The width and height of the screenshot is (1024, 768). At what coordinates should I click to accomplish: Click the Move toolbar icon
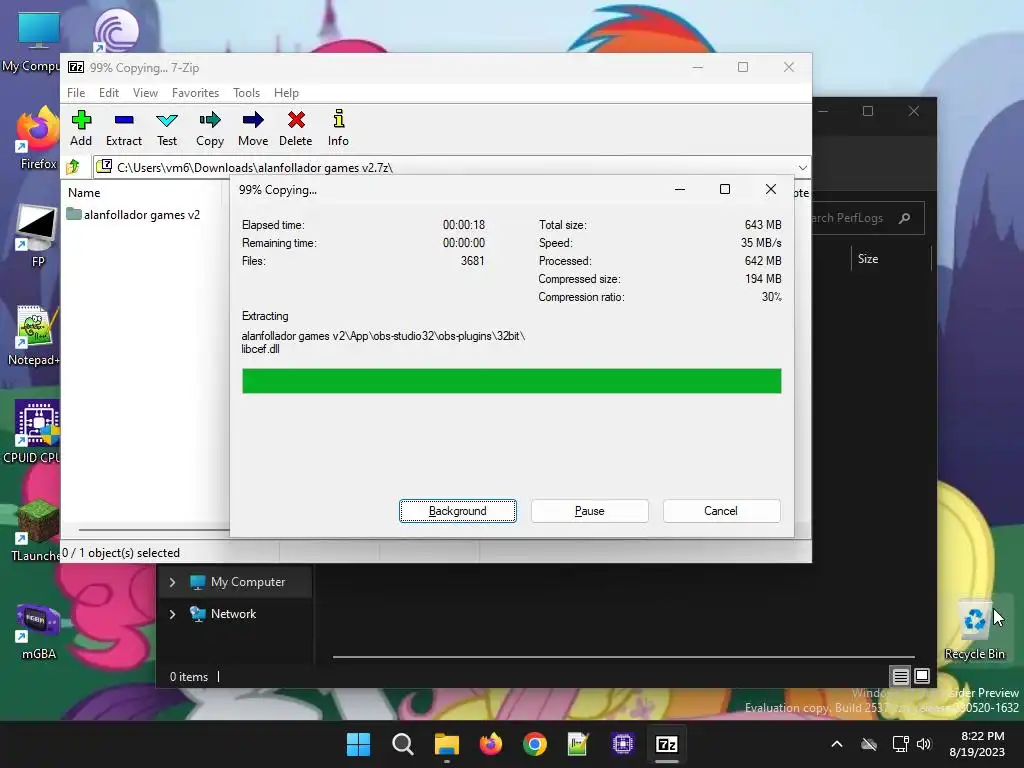pyautogui.click(x=253, y=128)
